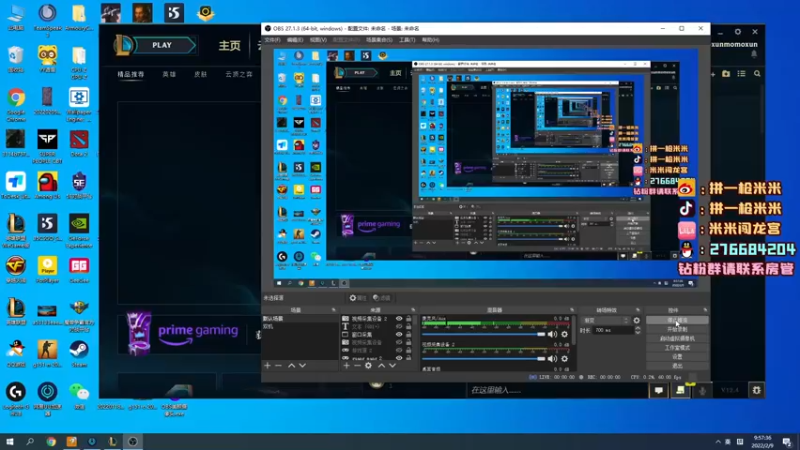Viewport: 800px width, 450px height.
Task: Click the Settings button in OBS controls
Action: (x=677, y=357)
